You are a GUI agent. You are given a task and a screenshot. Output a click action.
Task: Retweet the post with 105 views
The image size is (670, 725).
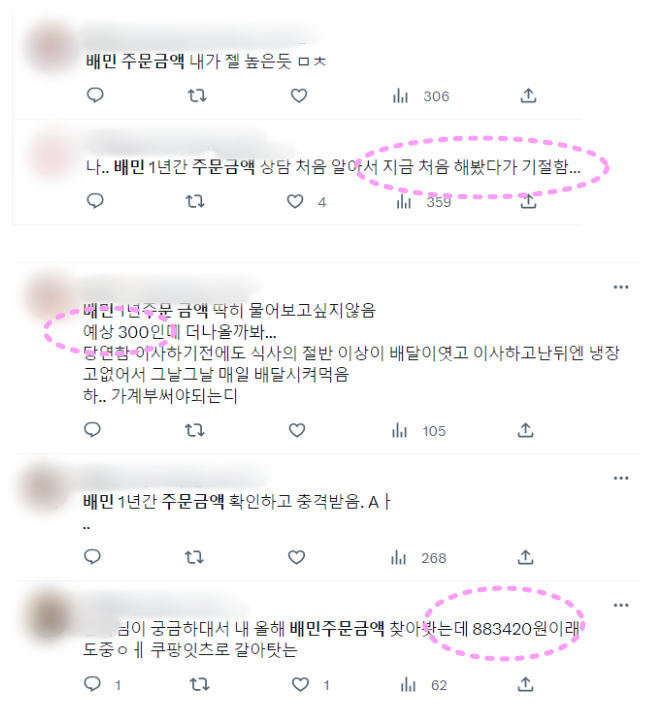[x=195, y=430]
